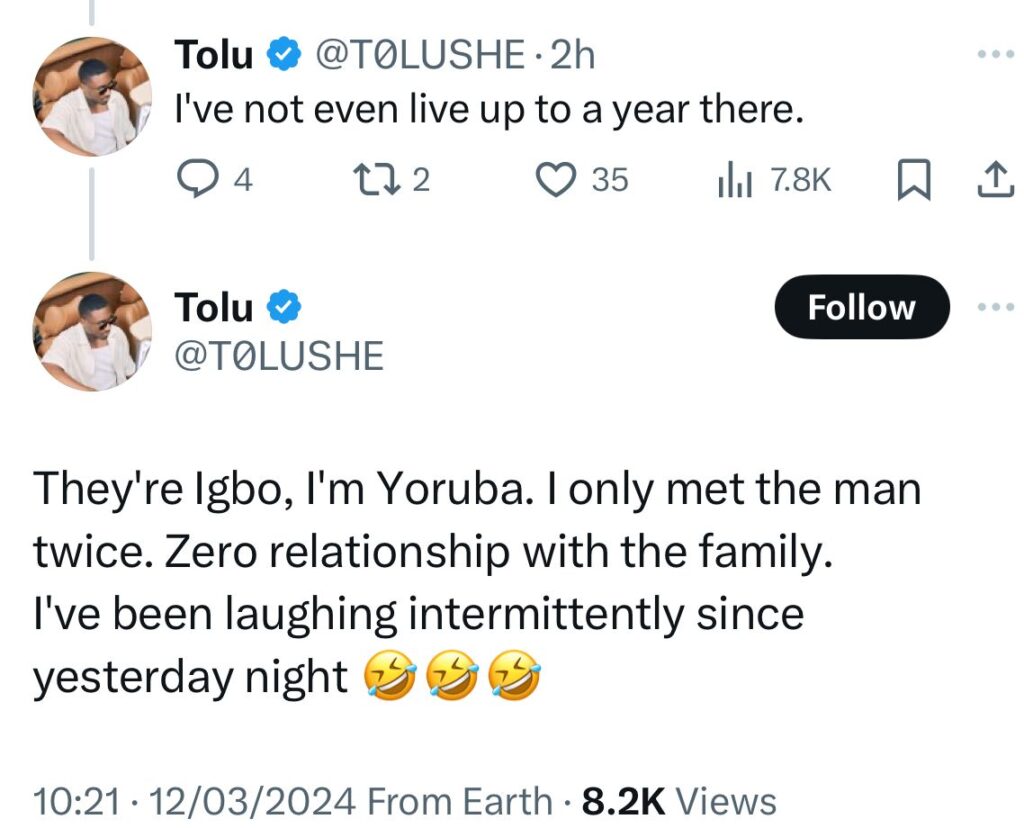Tap the share upload icon
Image resolution: width=1024 pixels, height=828 pixels.
993,180
